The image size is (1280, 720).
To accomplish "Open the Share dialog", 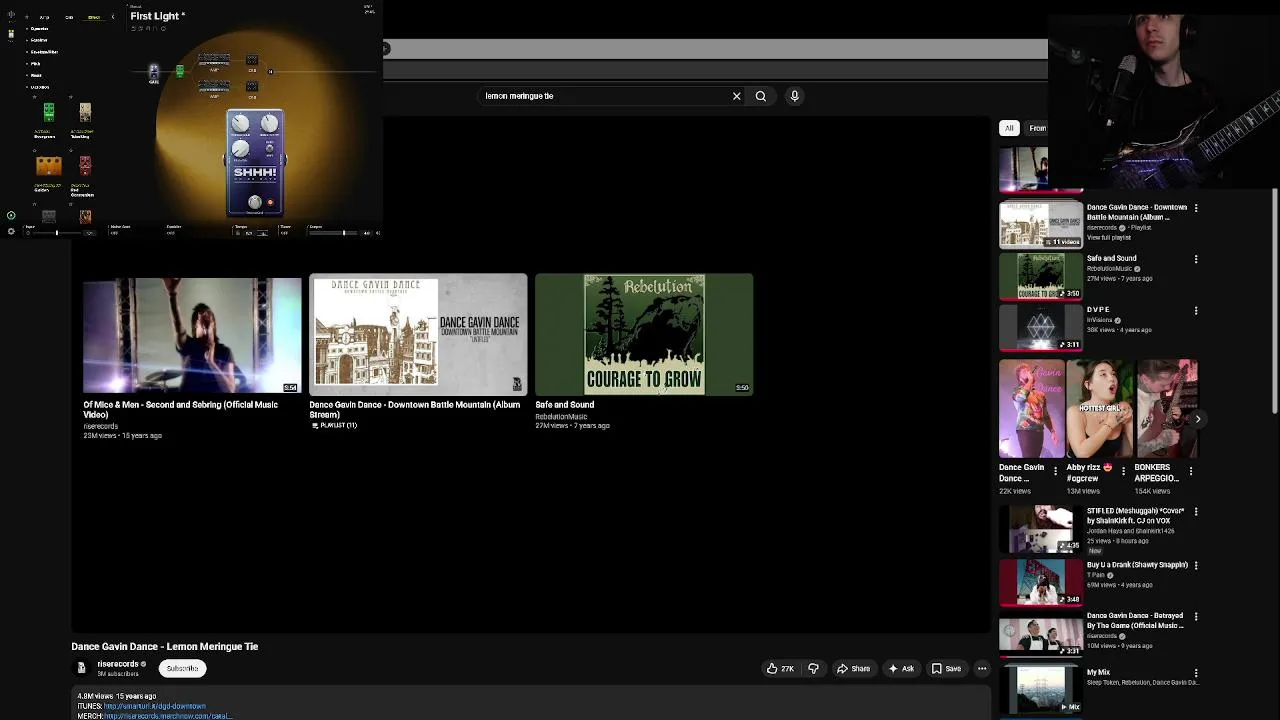I will 854,668.
